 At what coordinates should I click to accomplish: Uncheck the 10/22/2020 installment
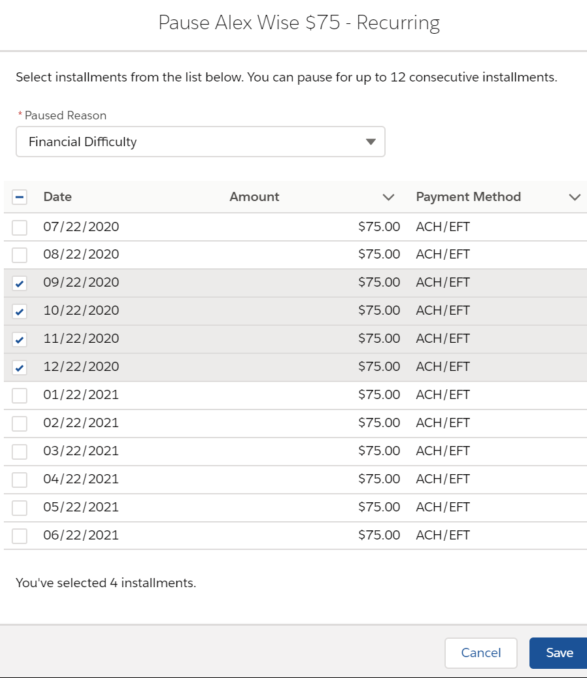(19, 311)
